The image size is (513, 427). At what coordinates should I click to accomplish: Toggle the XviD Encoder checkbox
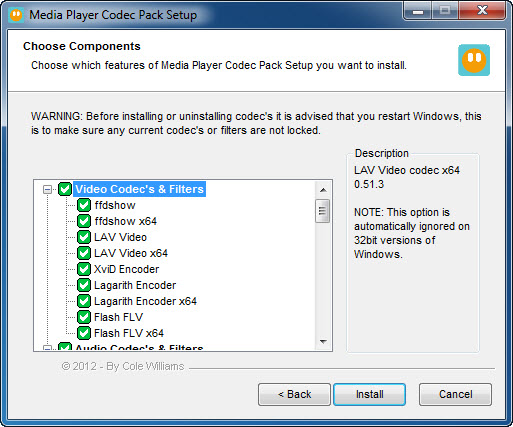(x=84, y=269)
